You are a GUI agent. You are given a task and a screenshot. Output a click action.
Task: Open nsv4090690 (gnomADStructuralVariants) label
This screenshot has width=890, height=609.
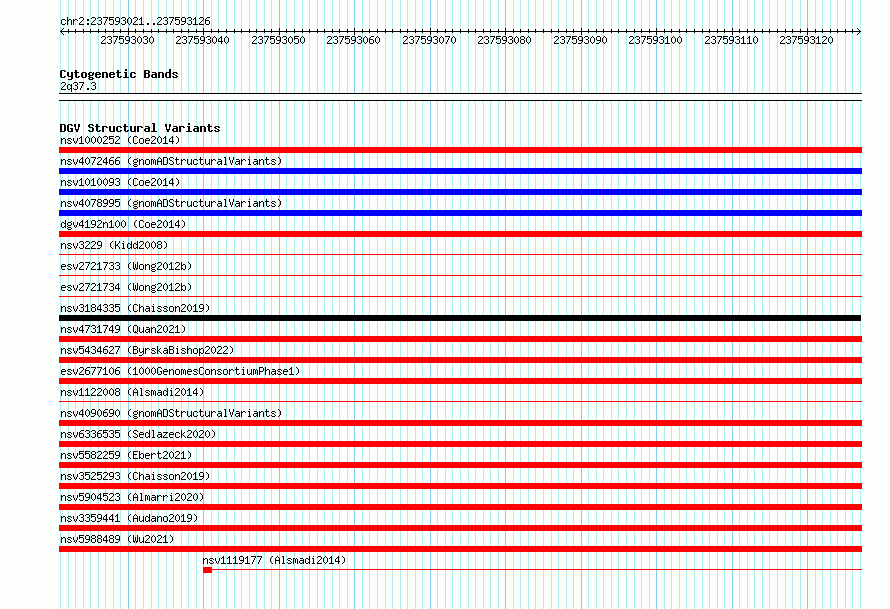pos(171,413)
